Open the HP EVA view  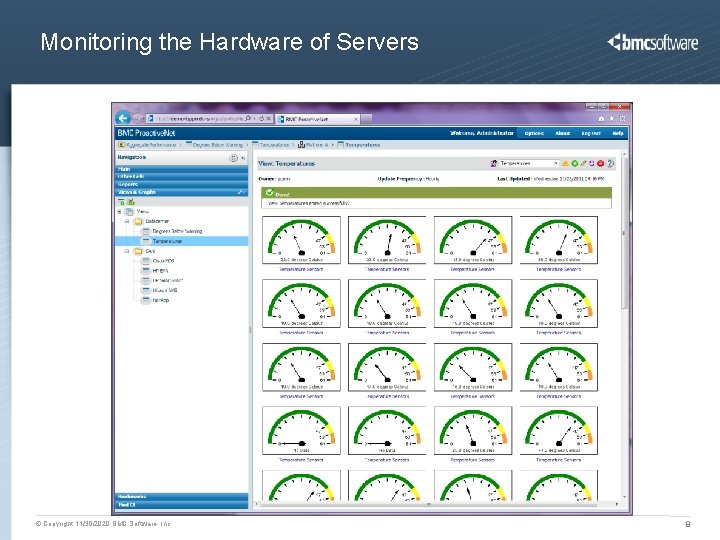pos(155,271)
